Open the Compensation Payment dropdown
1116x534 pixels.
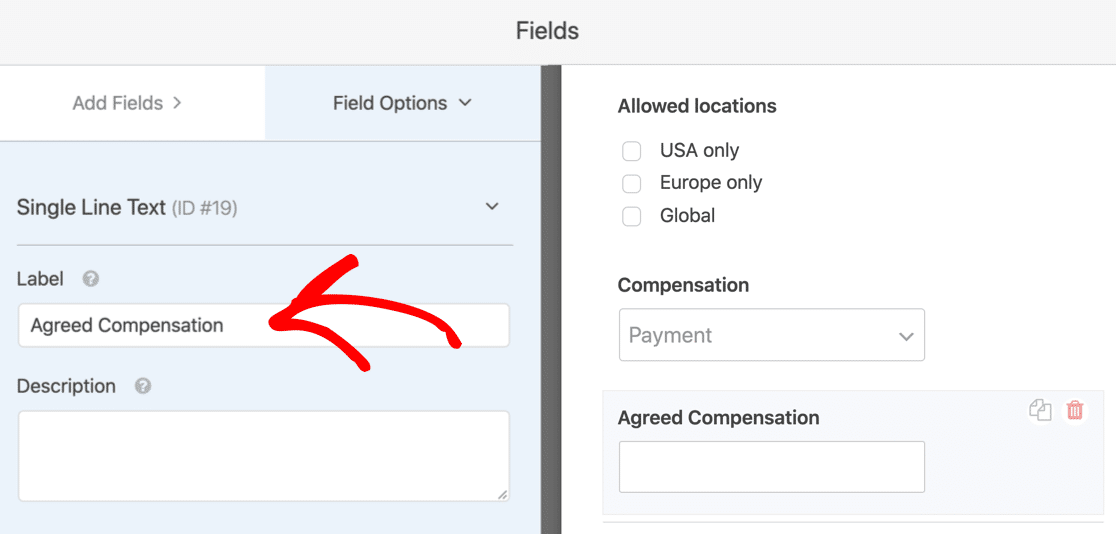(772, 335)
